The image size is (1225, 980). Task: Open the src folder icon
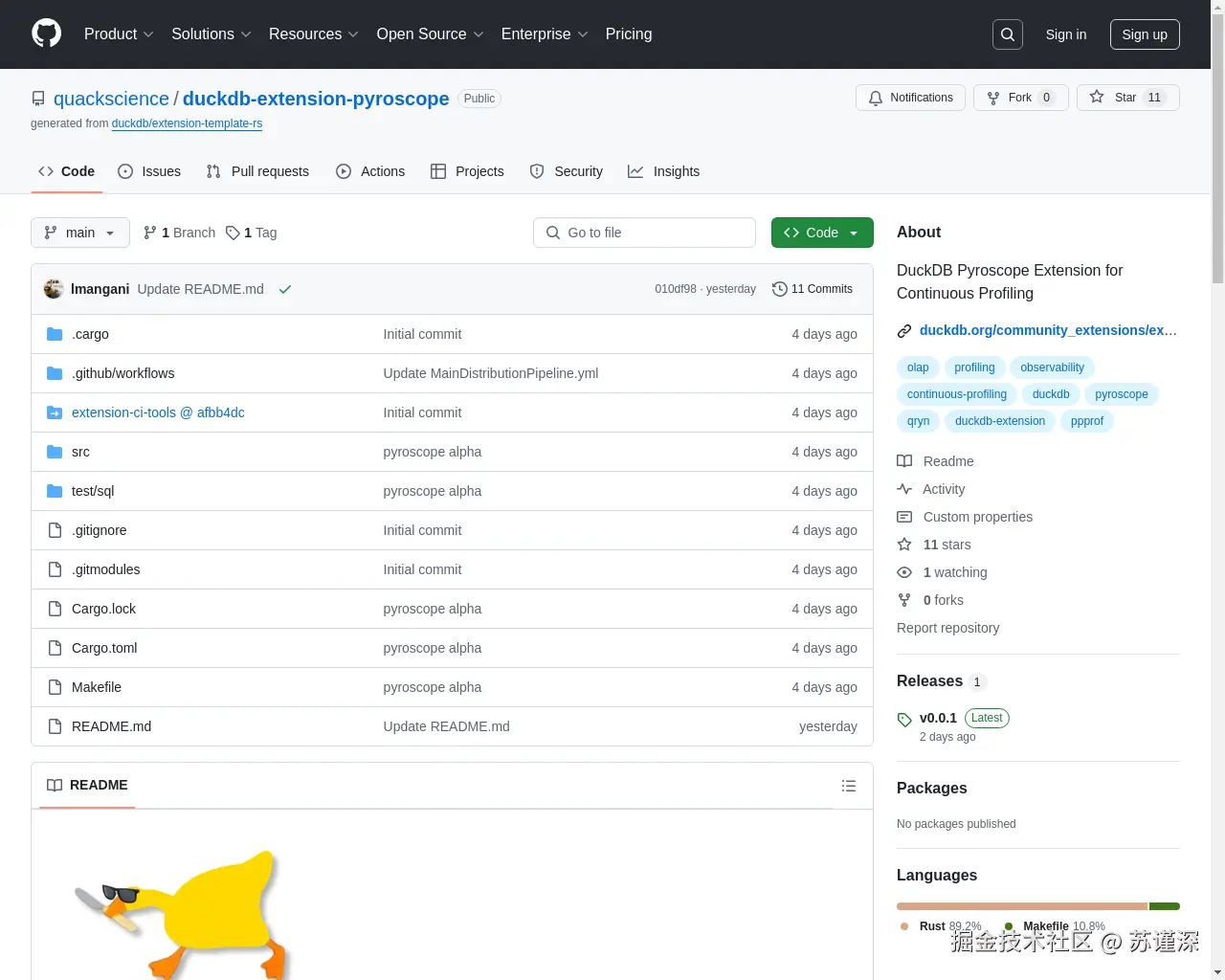[x=55, y=451]
